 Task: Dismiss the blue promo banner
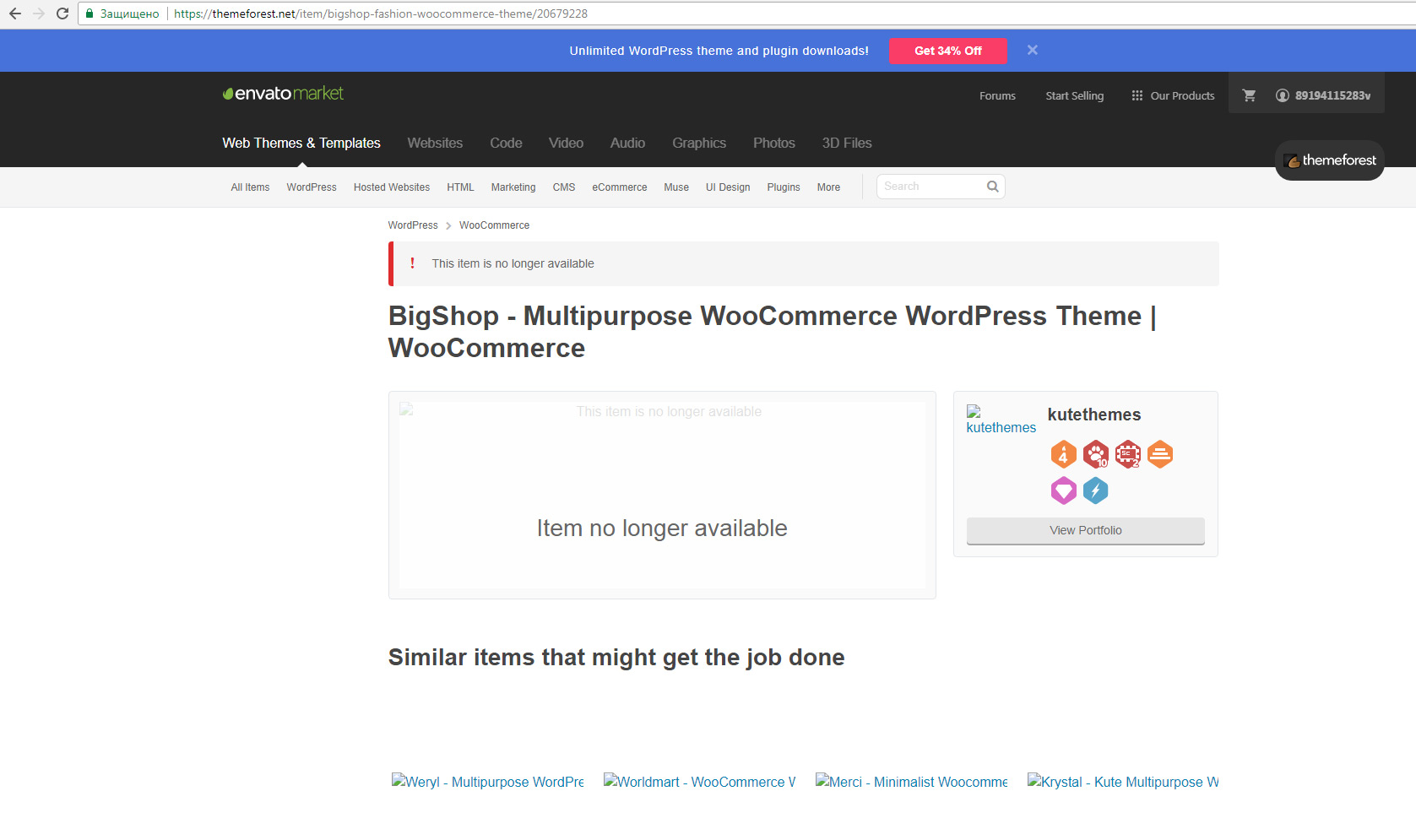pos(1032,50)
